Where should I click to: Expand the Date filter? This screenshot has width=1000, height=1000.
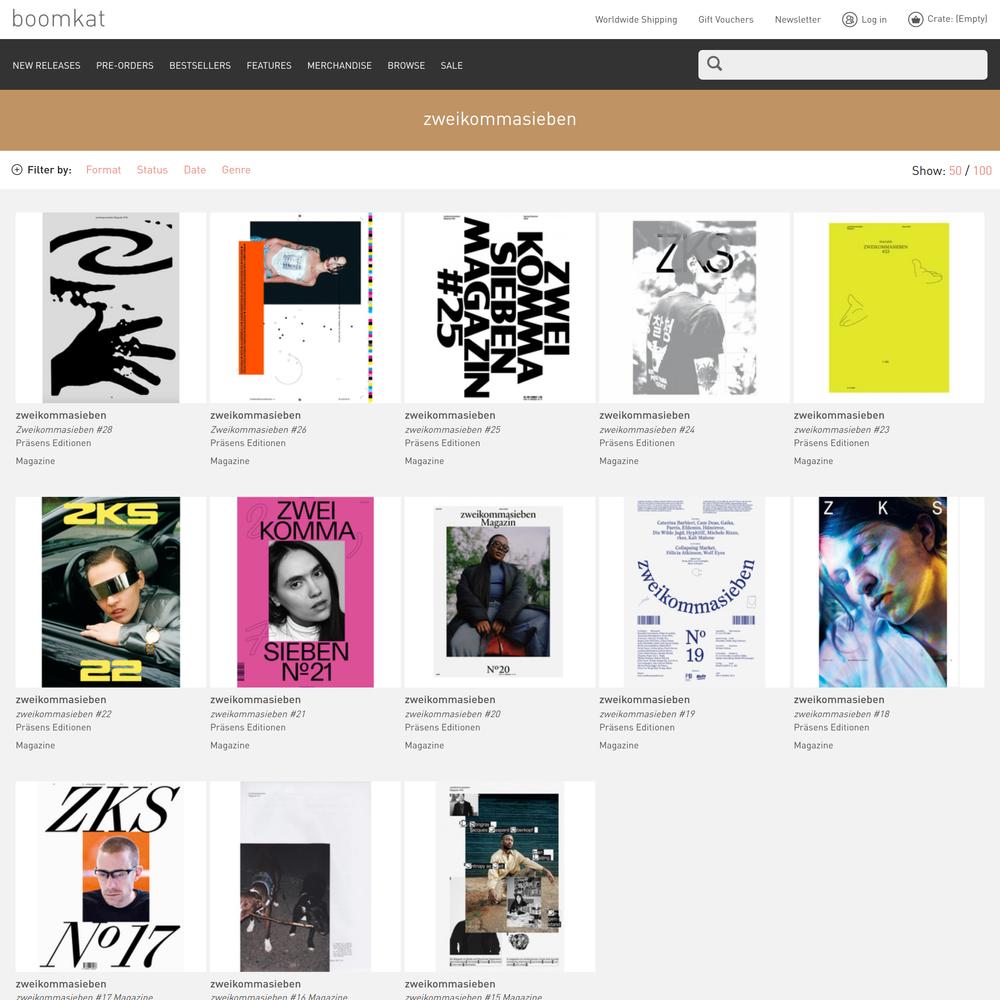coord(195,170)
